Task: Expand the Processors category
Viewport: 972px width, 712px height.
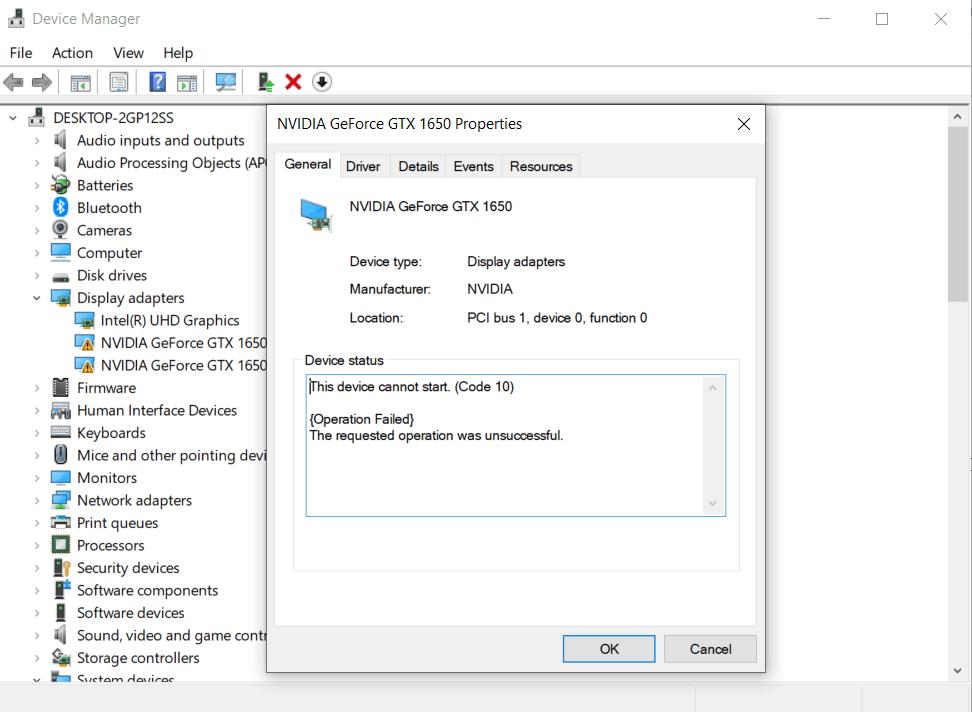Action: click(x=37, y=545)
